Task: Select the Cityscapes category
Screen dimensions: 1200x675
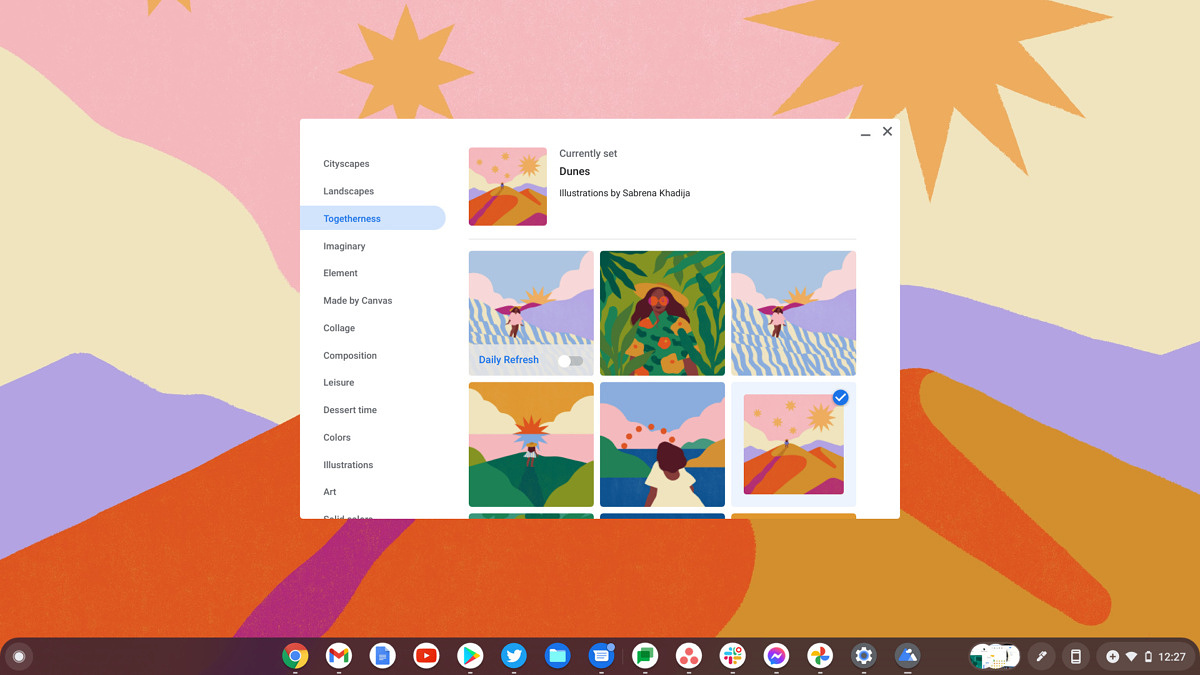Action: coord(346,164)
